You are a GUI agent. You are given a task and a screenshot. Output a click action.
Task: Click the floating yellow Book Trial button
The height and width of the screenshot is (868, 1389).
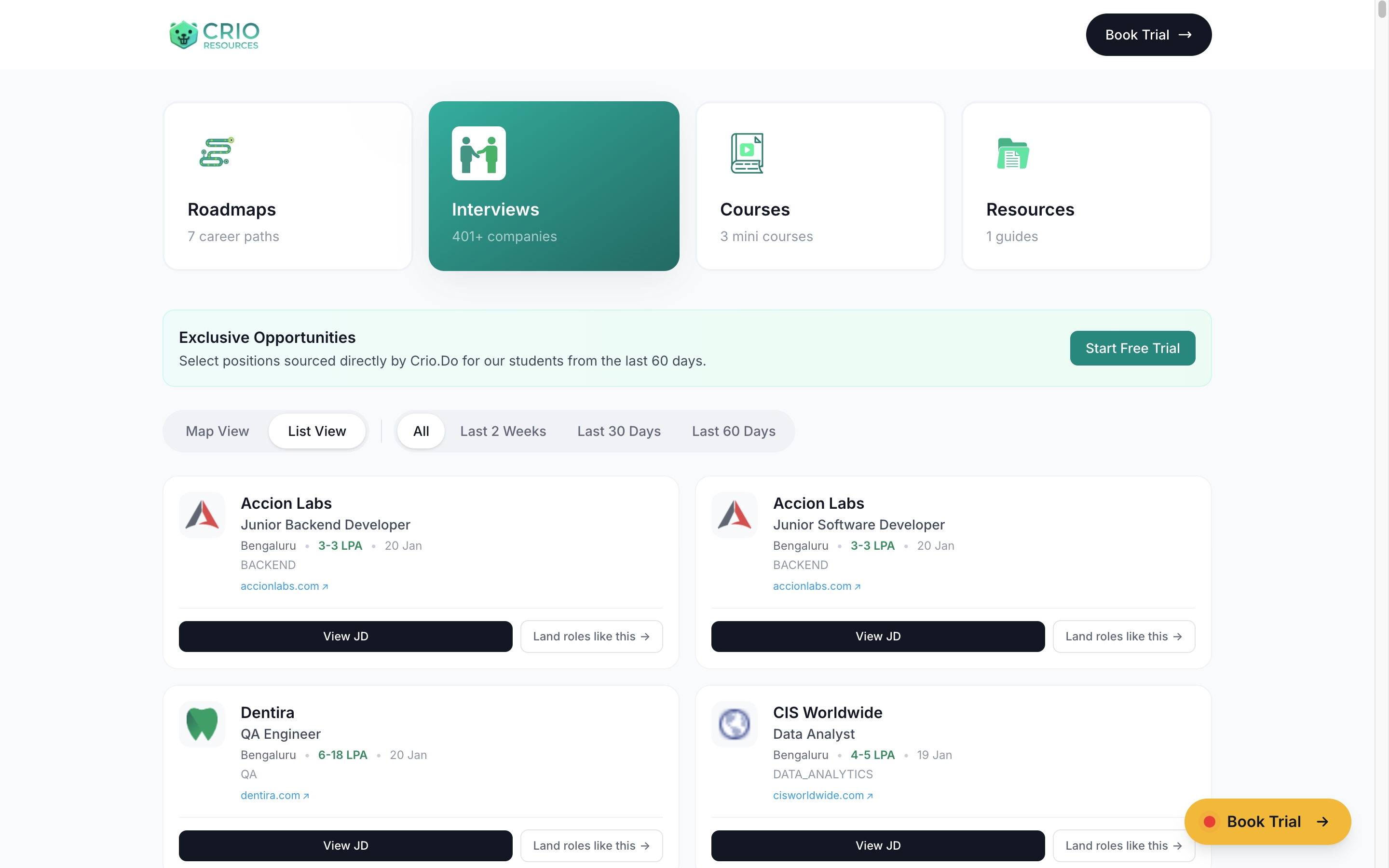pos(1267,822)
